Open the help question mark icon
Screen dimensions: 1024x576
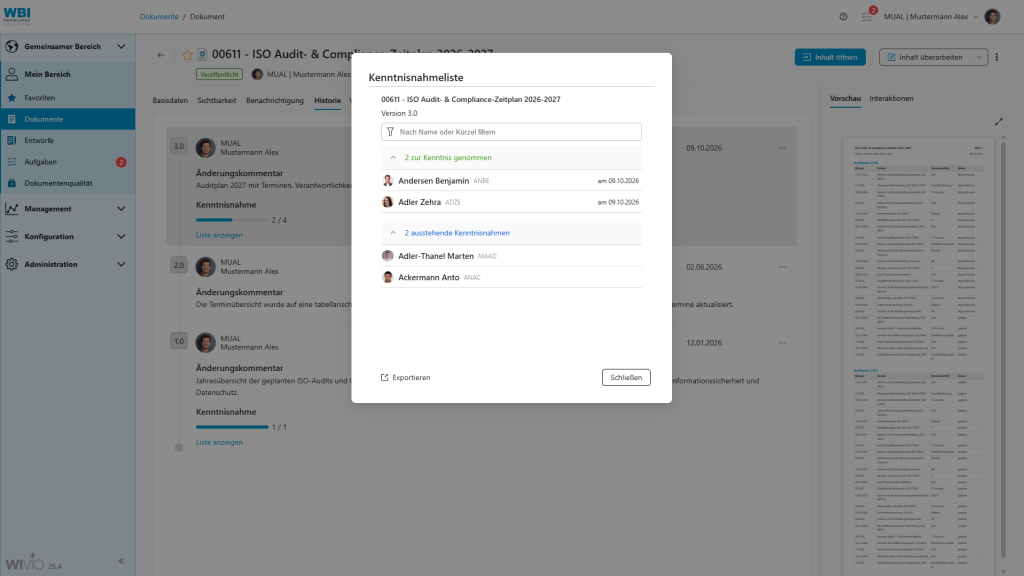(x=843, y=17)
